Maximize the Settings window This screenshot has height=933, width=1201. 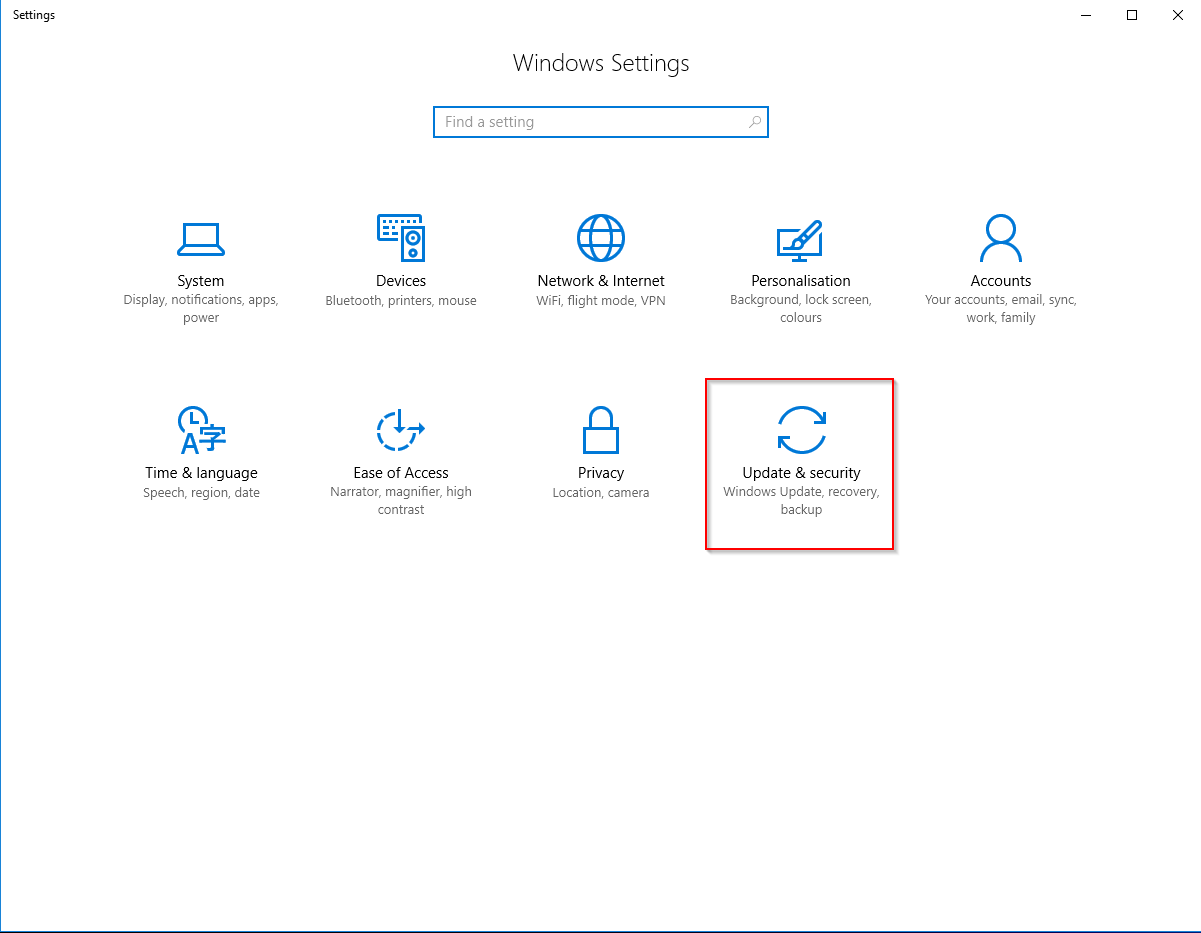1132,15
